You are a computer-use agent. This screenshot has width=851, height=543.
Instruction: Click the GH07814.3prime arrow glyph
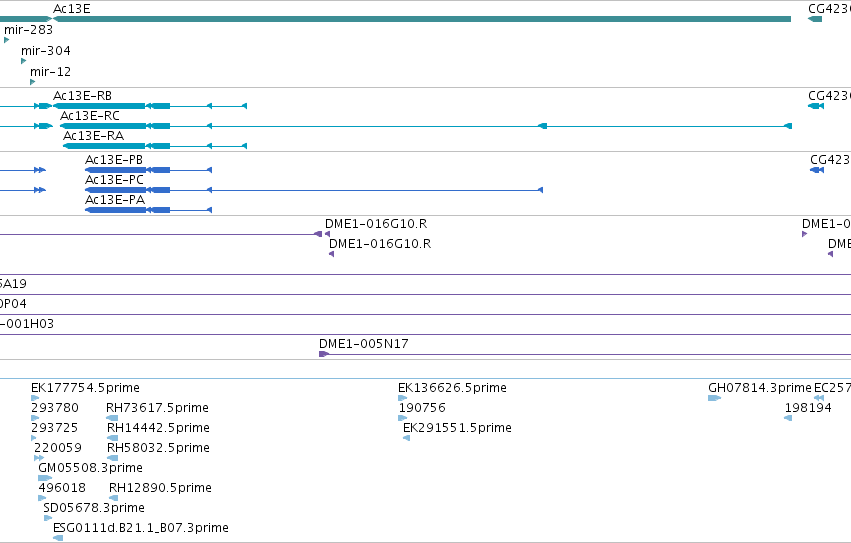(x=715, y=398)
